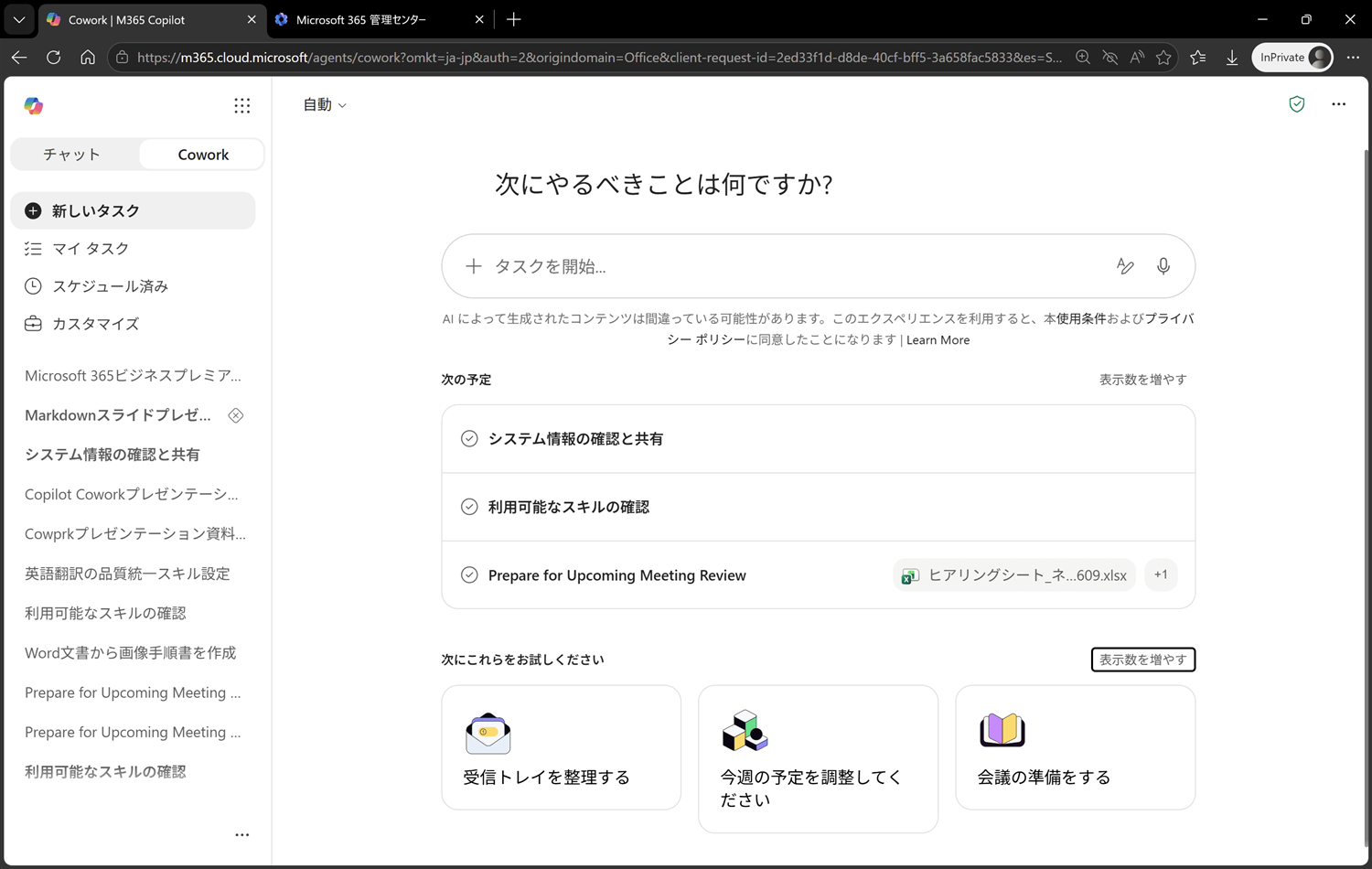Open Microsoft 365ビジネスプレミア... history item
This screenshot has height=869, width=1372.
(133, 376)
